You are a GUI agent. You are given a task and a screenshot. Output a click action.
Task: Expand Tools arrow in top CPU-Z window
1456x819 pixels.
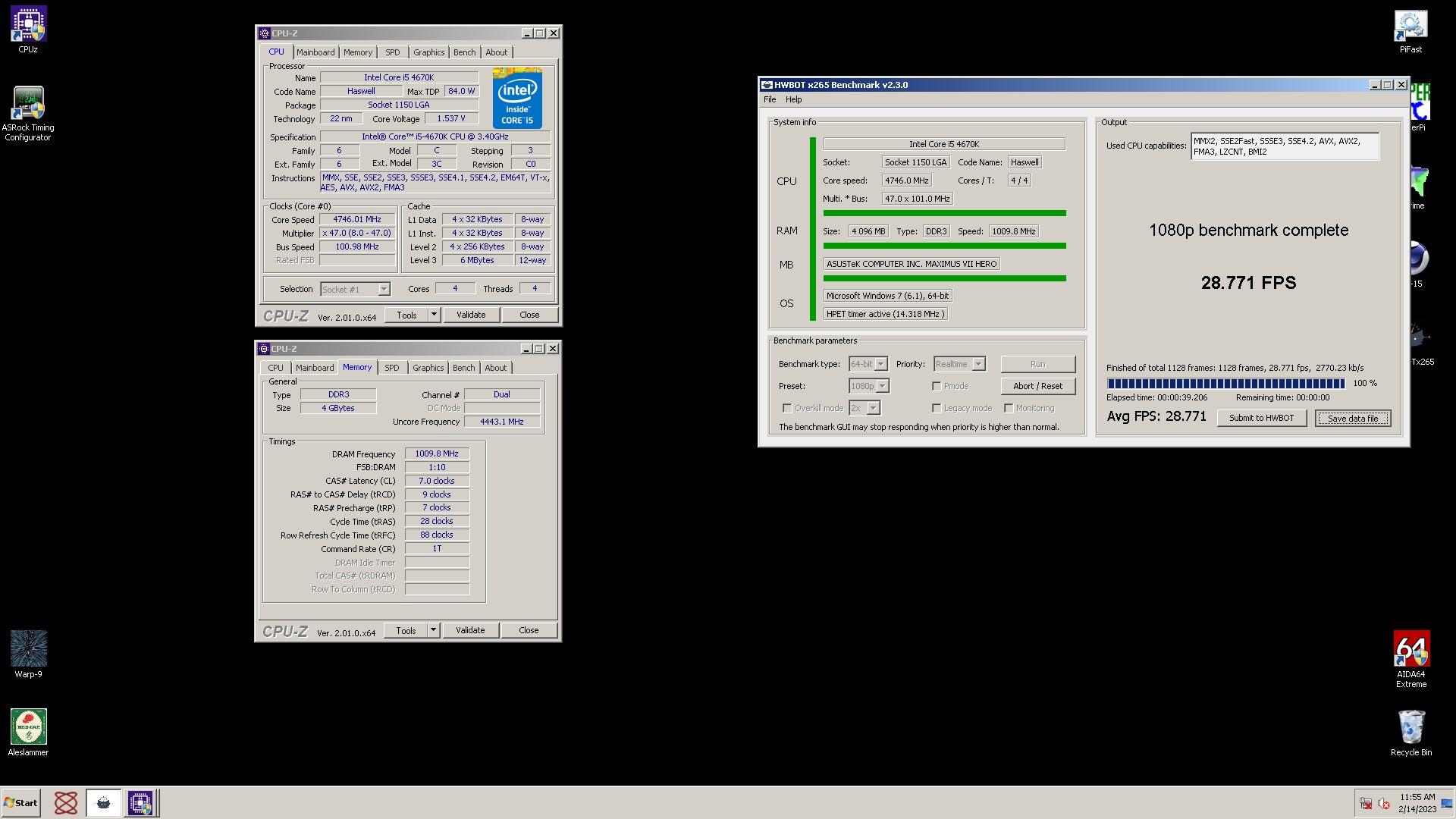(x=435, y=315)
